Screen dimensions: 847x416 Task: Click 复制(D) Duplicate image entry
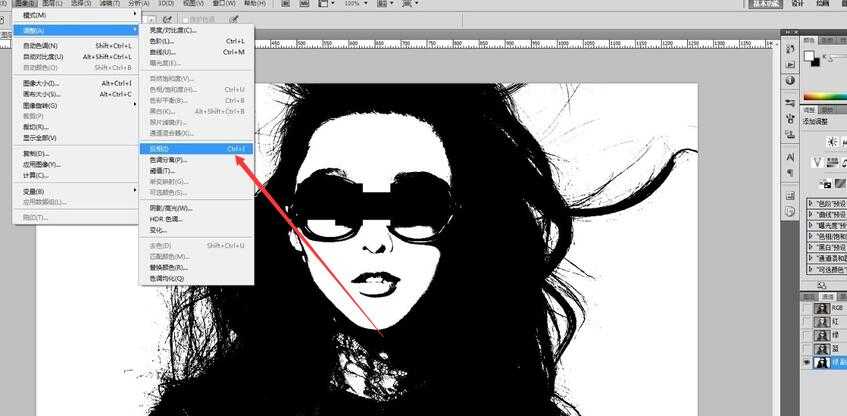pos(76,153)
